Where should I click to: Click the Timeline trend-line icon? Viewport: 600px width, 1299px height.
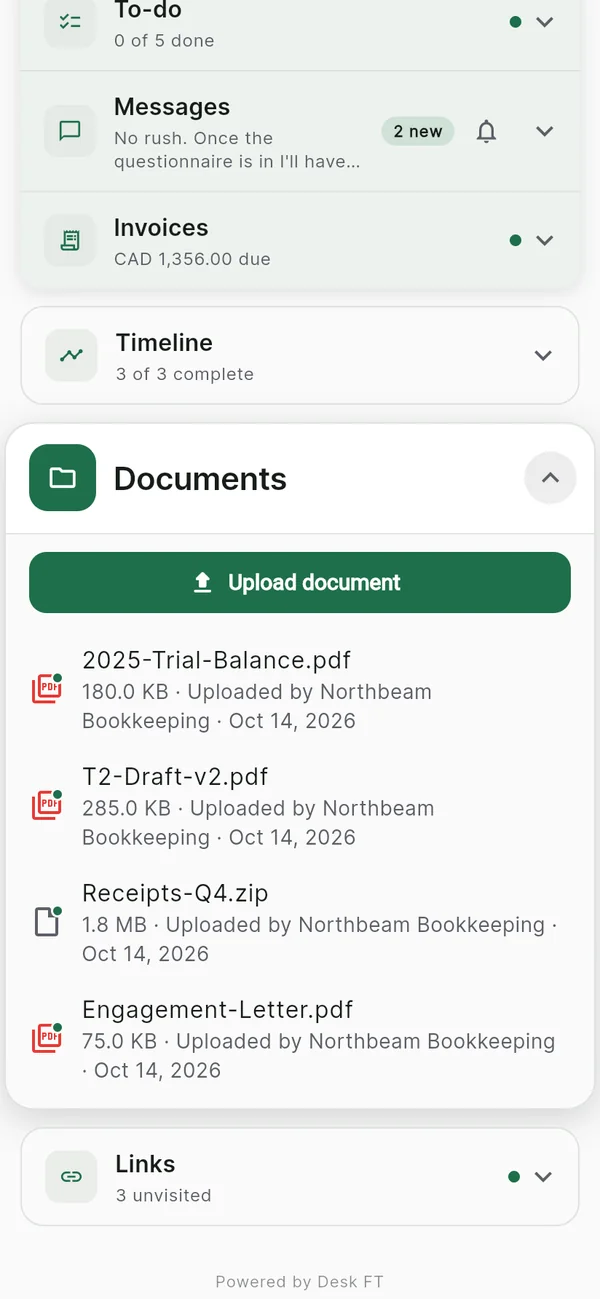point(71,355)
